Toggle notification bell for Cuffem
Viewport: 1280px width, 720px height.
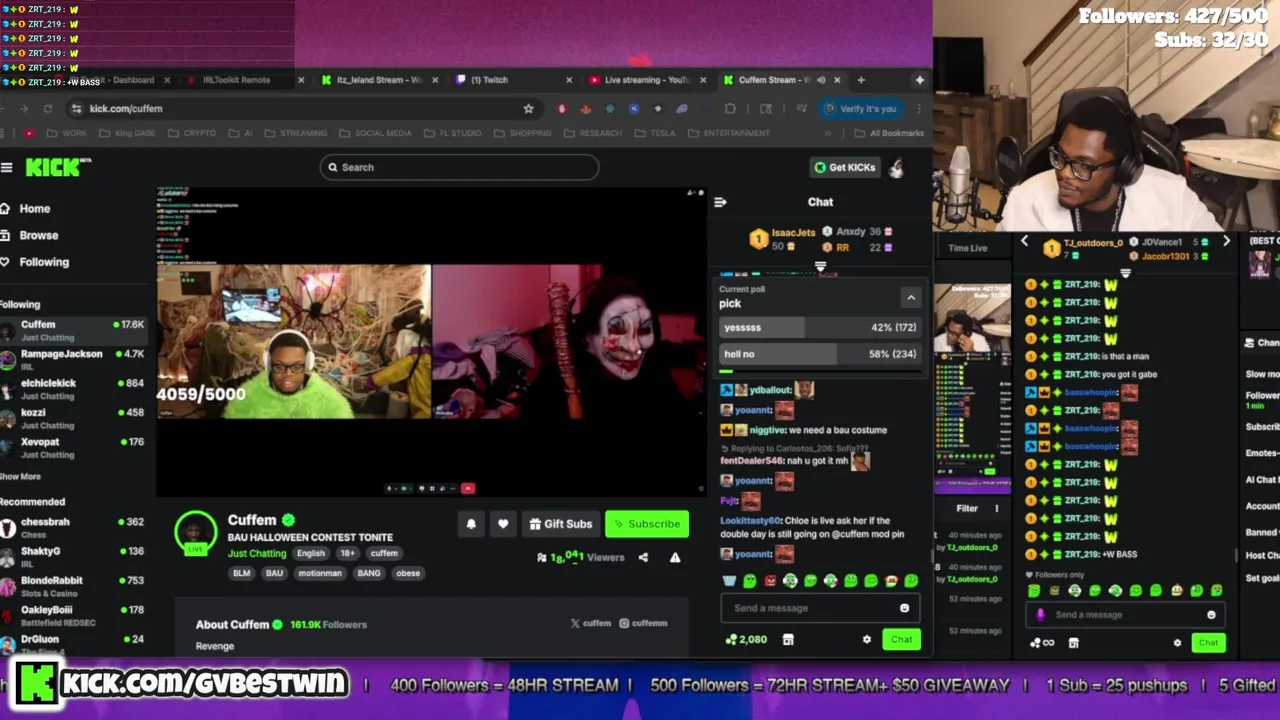click(x=471, y=524)
